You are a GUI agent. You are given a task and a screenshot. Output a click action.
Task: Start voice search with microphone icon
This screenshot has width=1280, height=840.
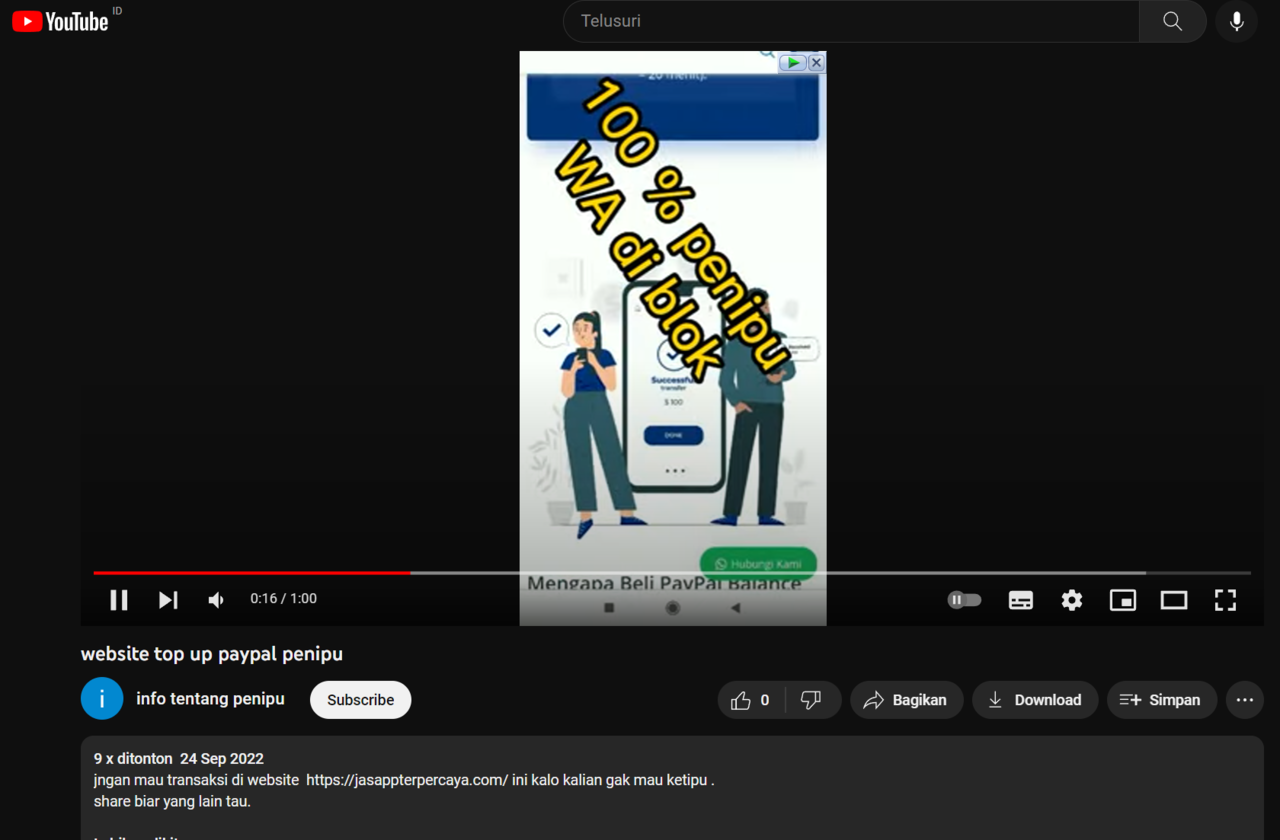click(1237, 21)
